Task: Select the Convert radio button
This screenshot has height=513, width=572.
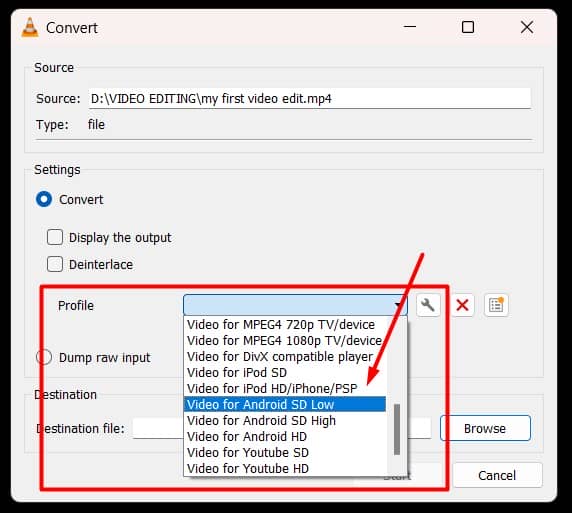Action: pyautogui.click(x=44, y=199)
